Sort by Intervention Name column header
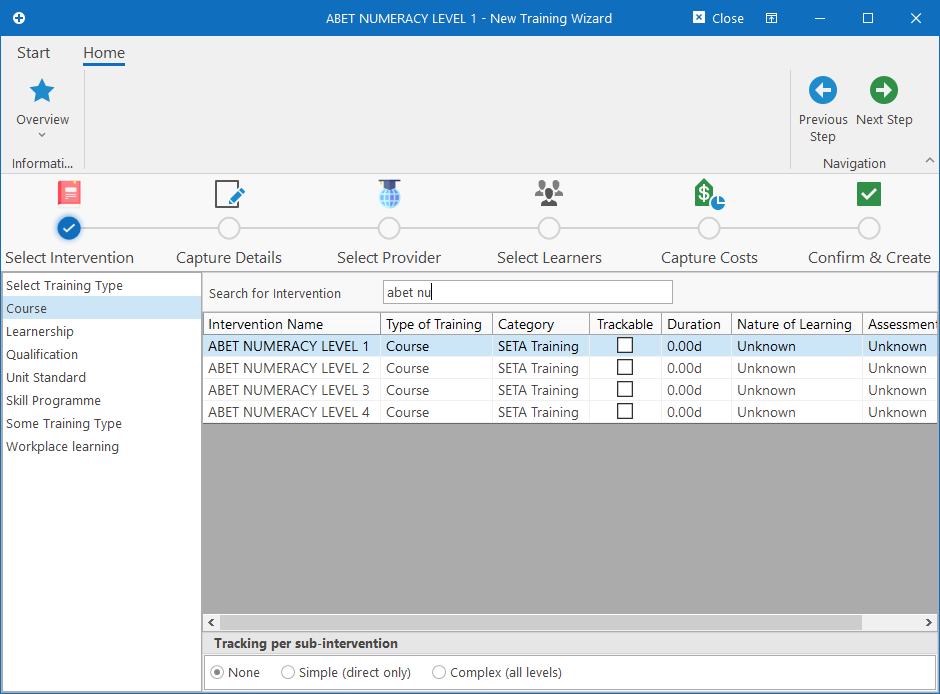The width and height of the screenshot is (940, 694). point(291,324)
